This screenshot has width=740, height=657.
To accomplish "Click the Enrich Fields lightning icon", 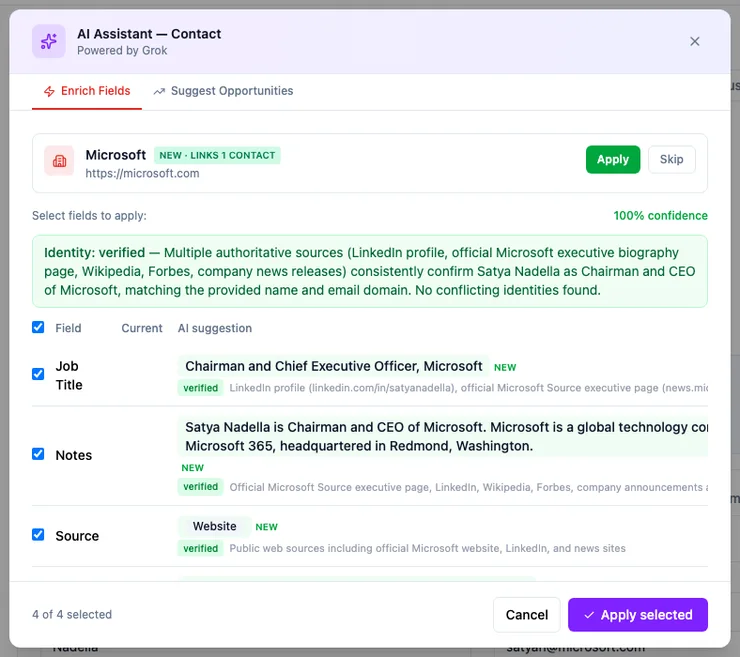I will tap(50, 91).
